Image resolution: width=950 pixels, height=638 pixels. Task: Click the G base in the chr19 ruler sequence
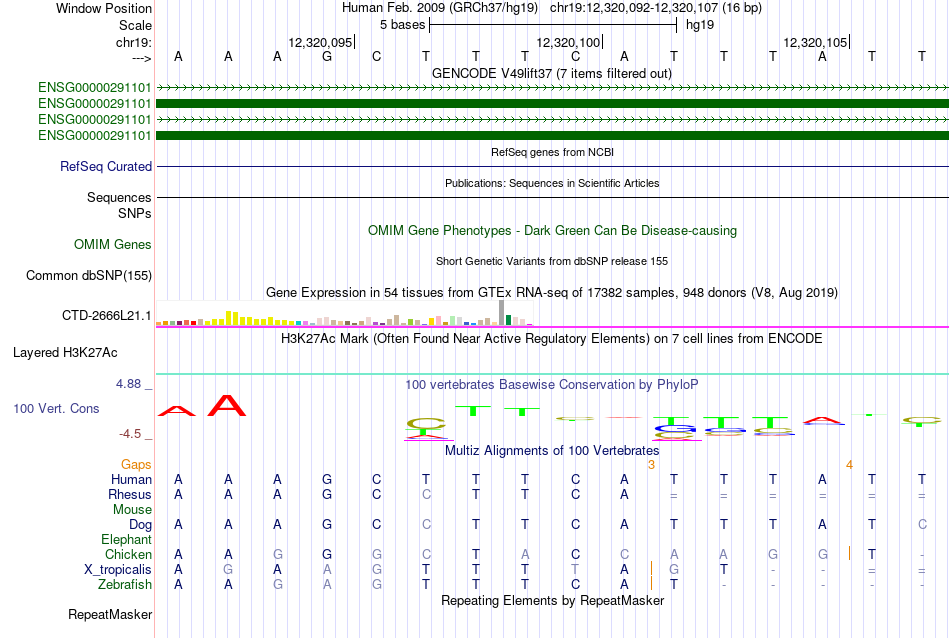(x=327, y=56)
